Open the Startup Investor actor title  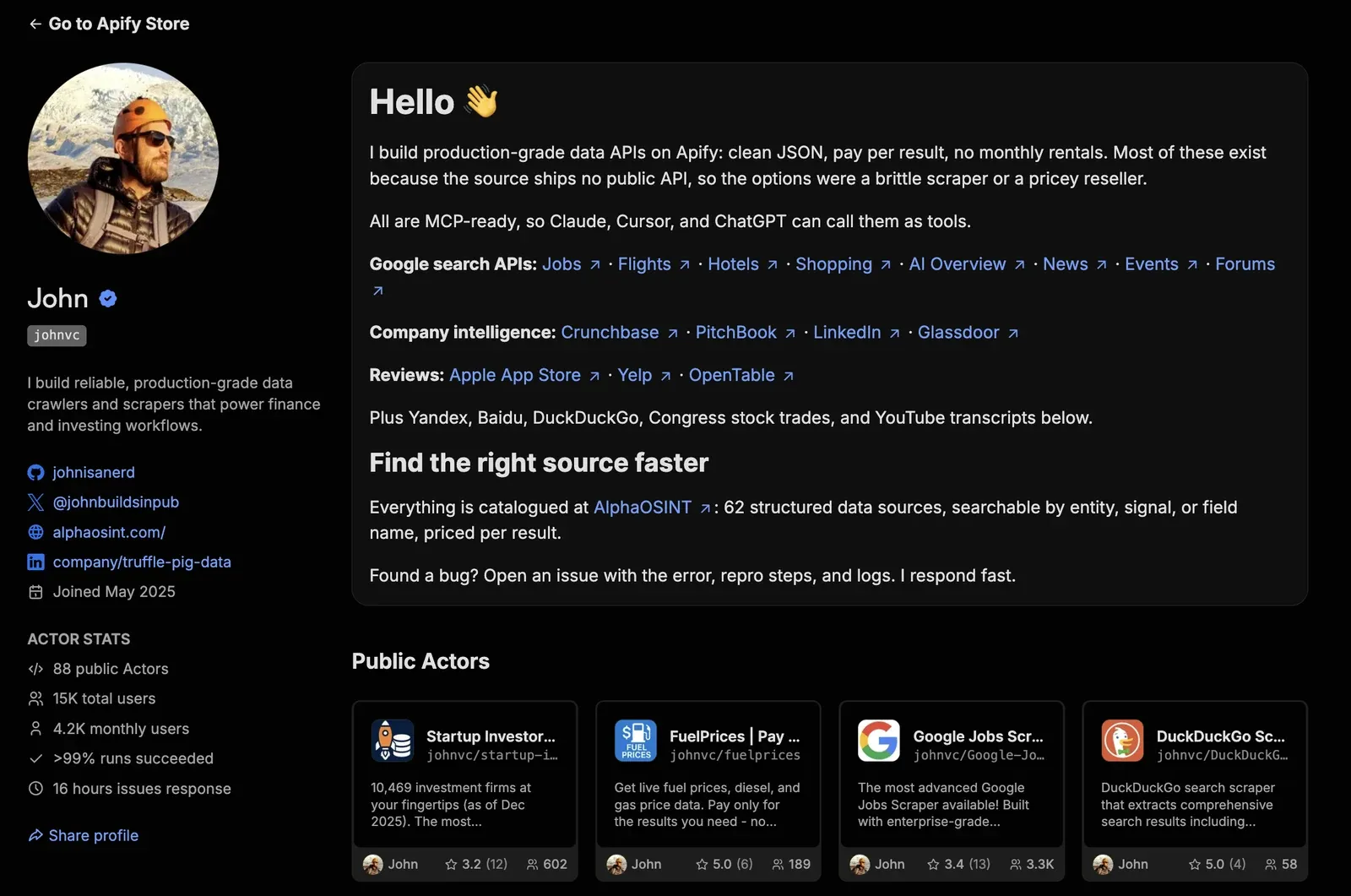click(x=491, y=736)
